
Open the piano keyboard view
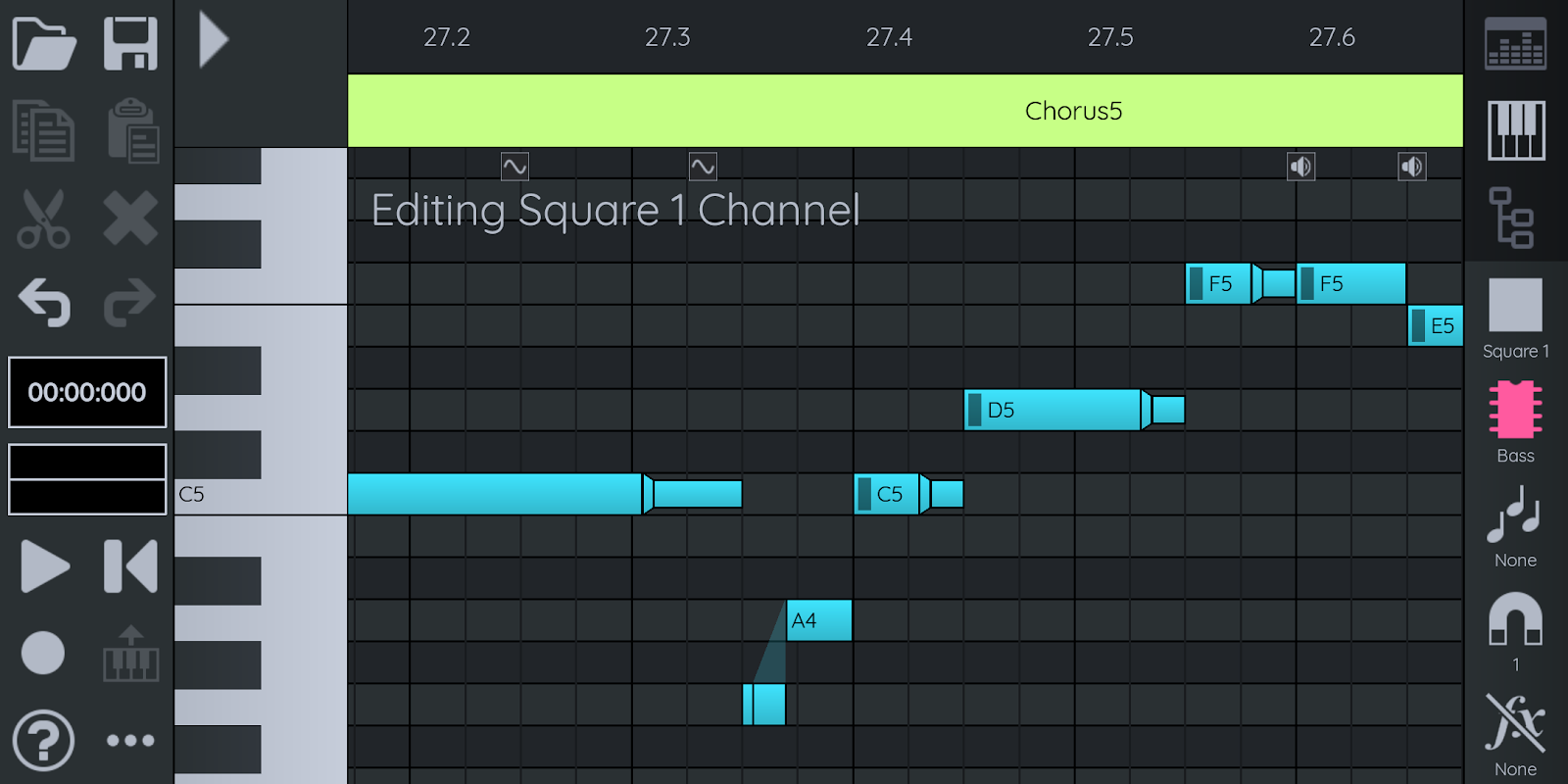[x=1515, y=130]
